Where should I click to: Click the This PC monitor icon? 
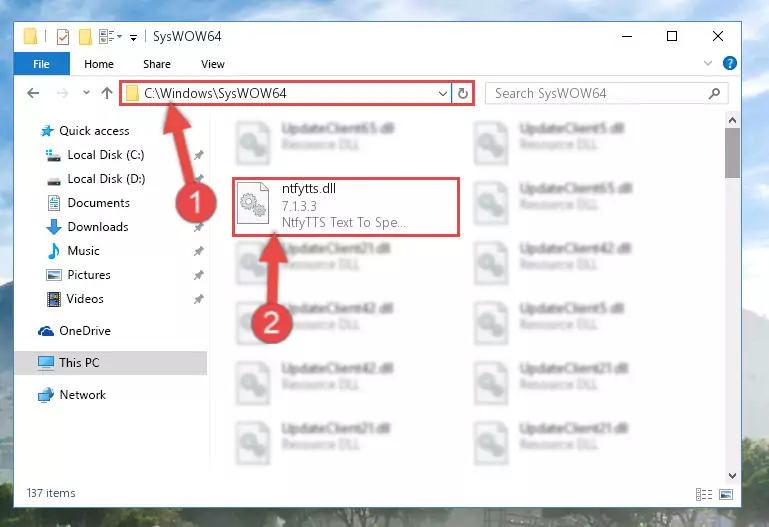point(46,363)
